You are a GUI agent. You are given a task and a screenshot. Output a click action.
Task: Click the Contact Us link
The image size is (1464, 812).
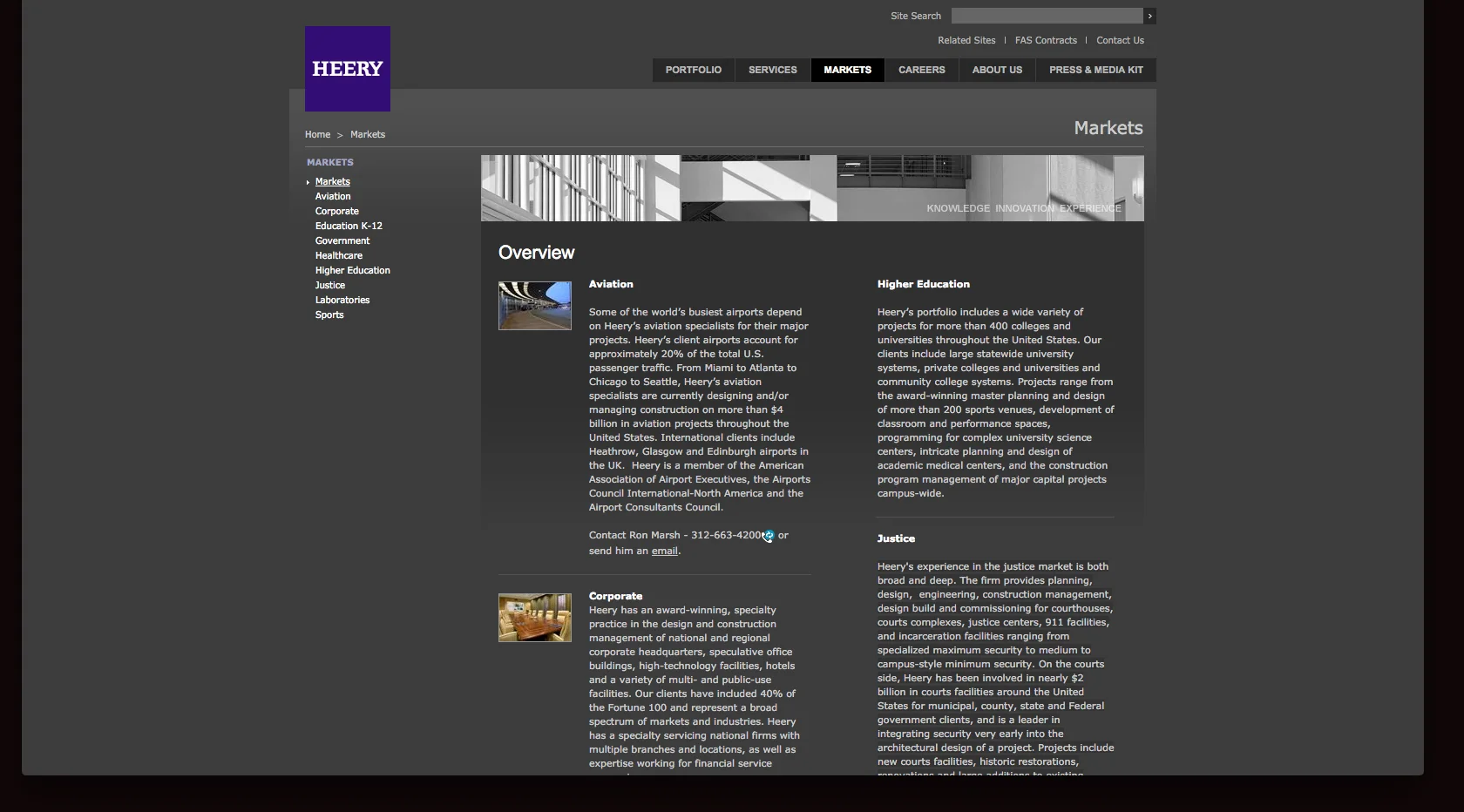click(1119, 40)
